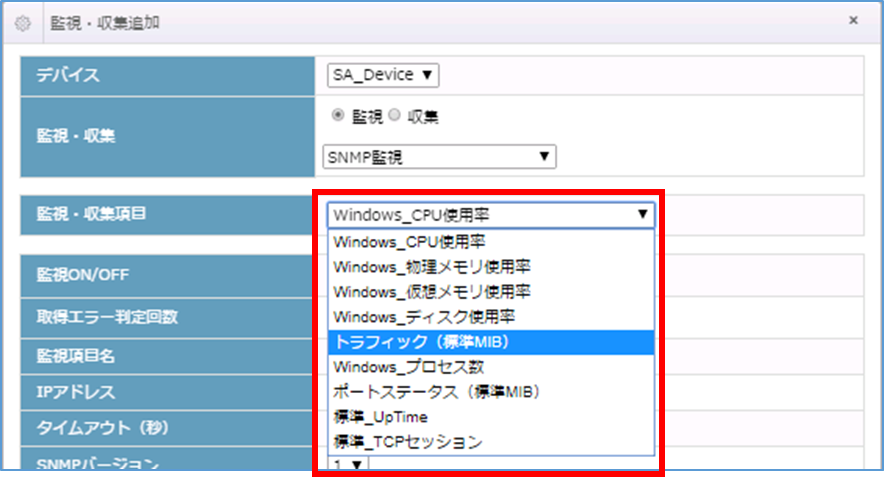884x477 pixels.
Task: Click the IPアドレス label
Action: [76, 392]
